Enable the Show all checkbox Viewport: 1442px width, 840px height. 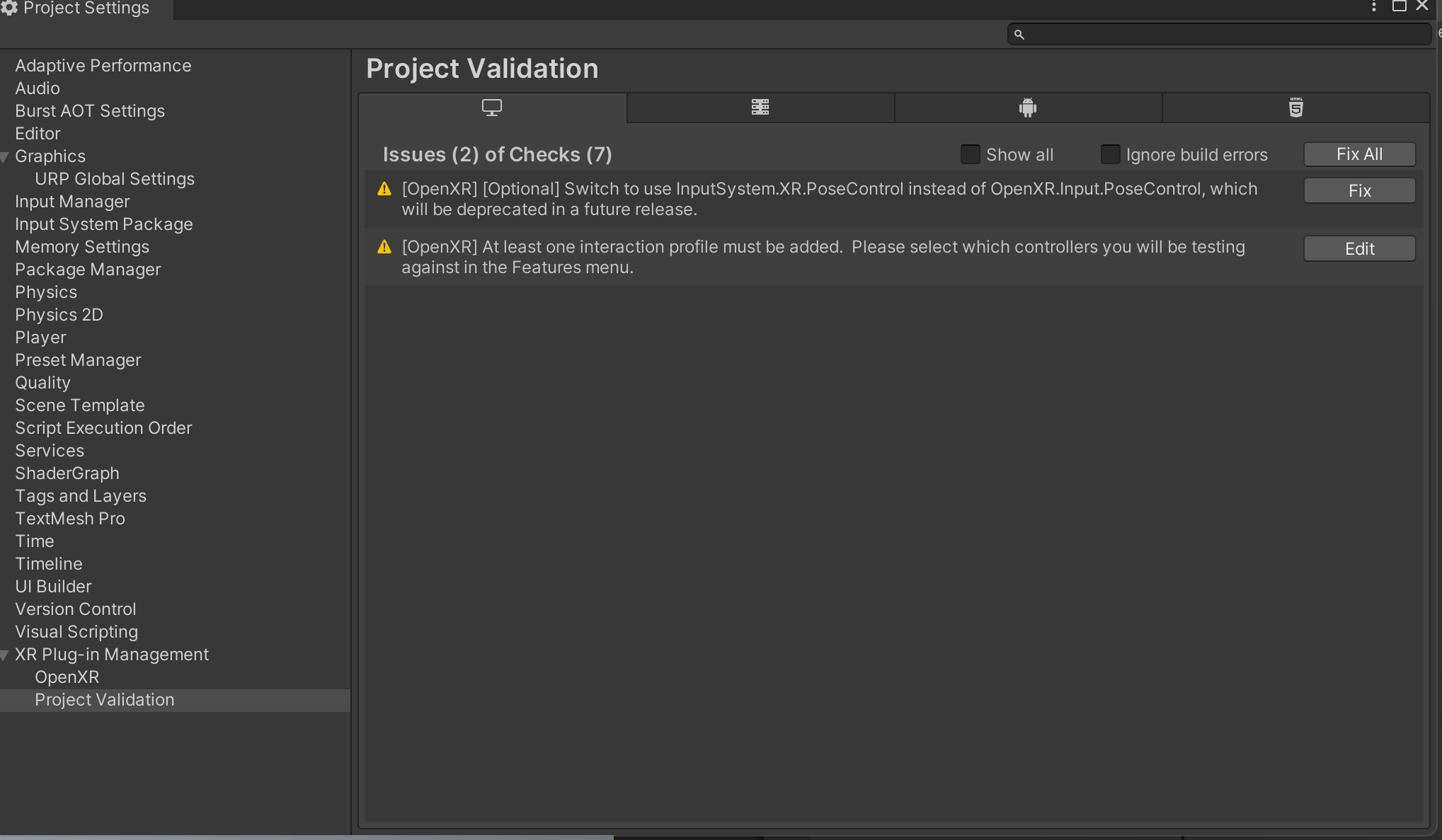pyautogui.click(x=970, y=154)
